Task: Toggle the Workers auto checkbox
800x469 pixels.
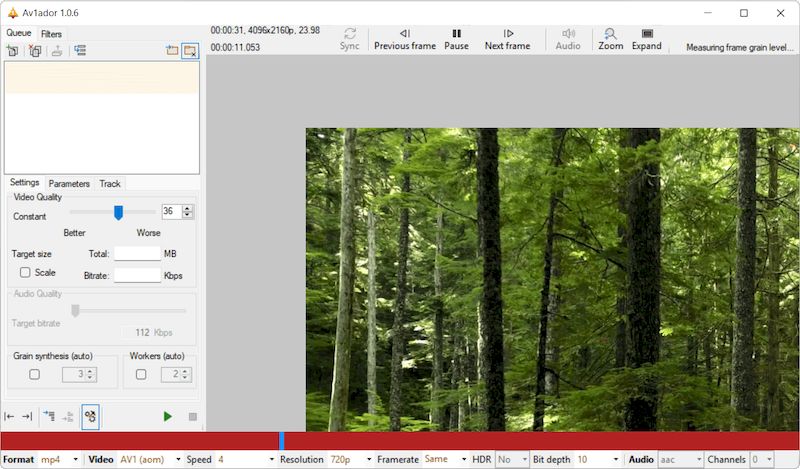Action: [141, 374]
